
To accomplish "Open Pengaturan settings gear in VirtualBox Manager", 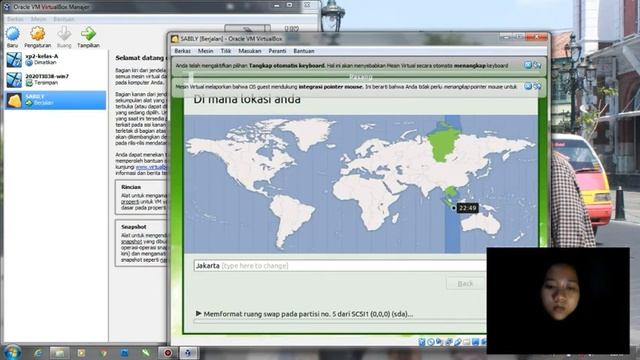I will pos(38,34).
